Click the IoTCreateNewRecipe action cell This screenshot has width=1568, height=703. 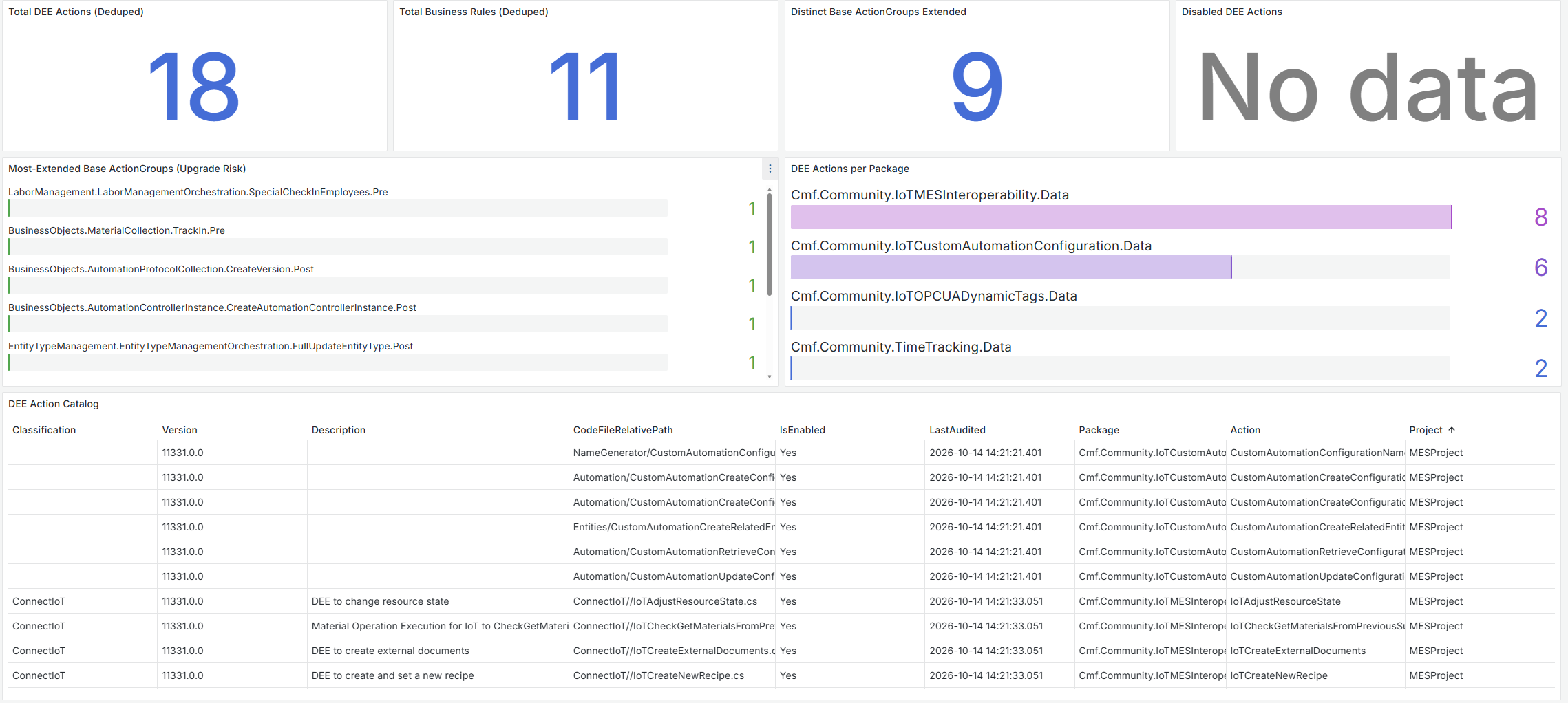click(x=1316, y=675)
